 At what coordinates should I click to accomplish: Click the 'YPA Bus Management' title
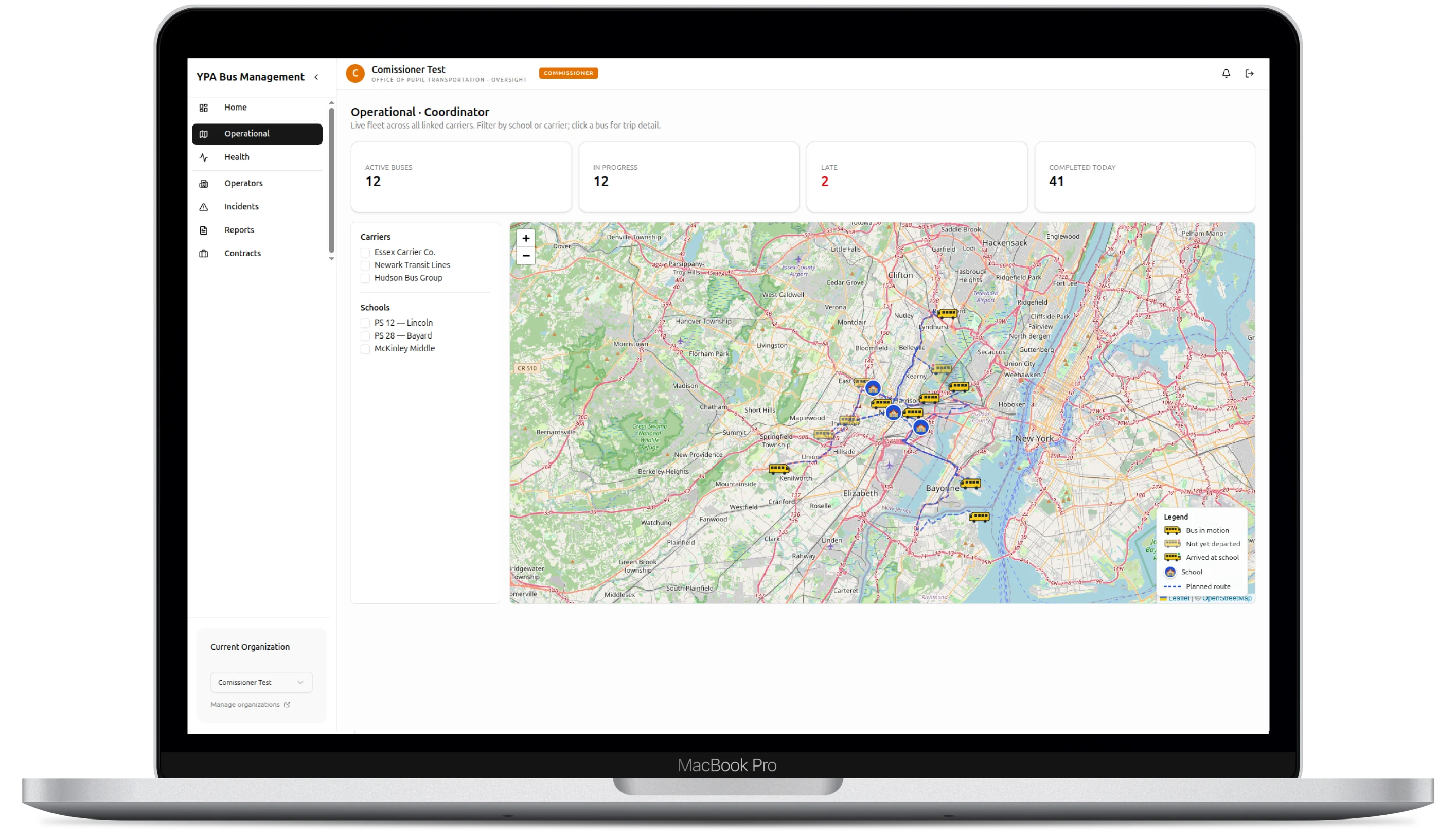250,77
